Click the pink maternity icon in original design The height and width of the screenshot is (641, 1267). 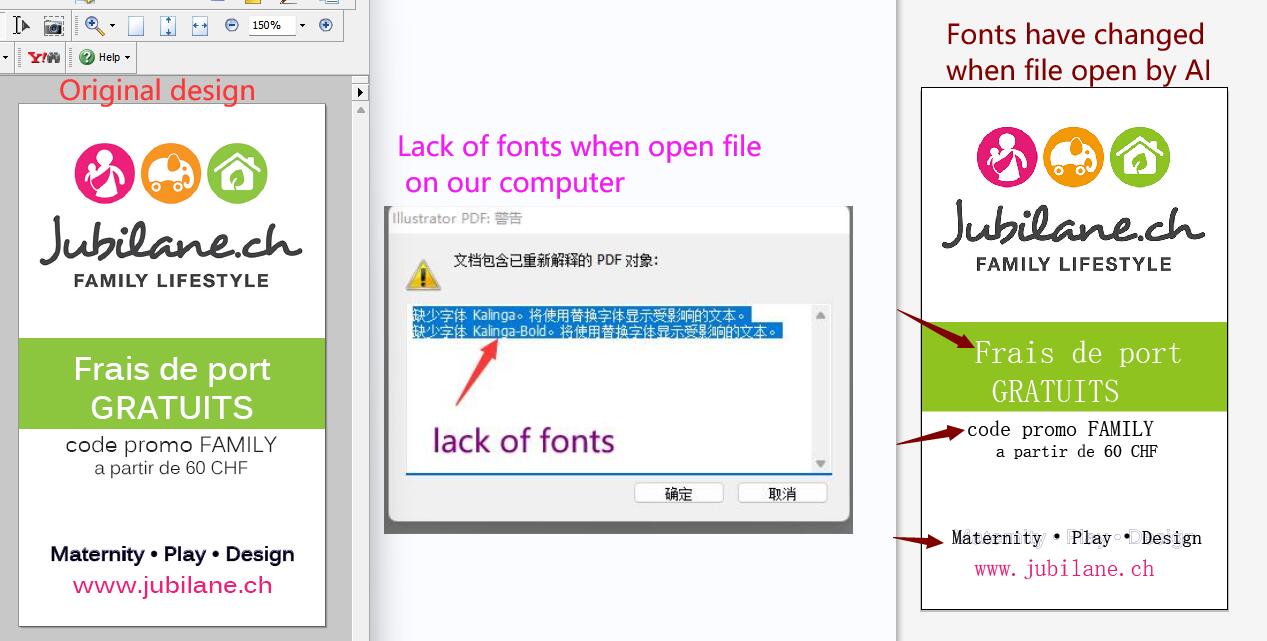click(x=104, y=173)
